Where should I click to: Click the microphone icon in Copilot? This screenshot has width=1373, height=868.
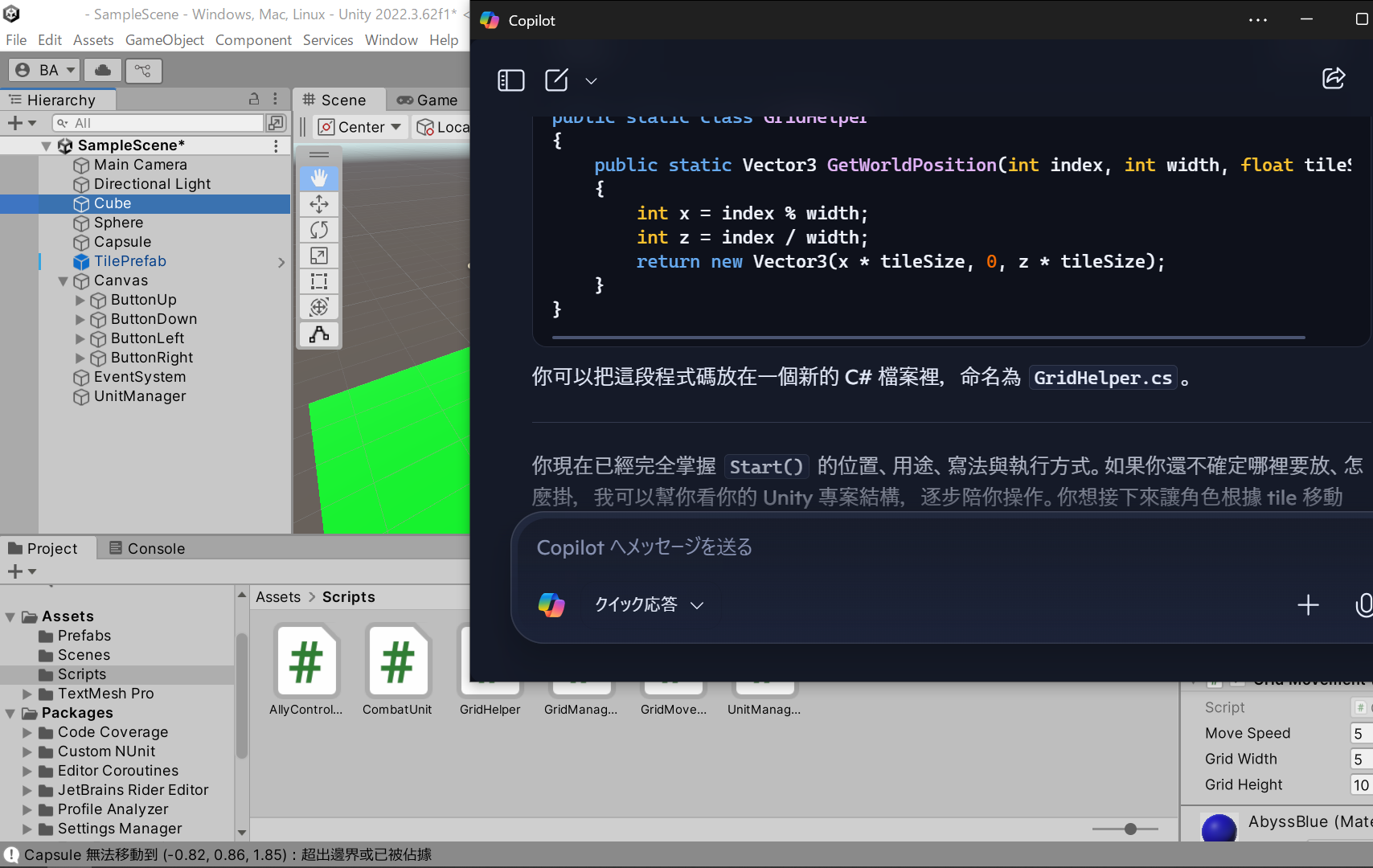click(x=1363, y=605)
